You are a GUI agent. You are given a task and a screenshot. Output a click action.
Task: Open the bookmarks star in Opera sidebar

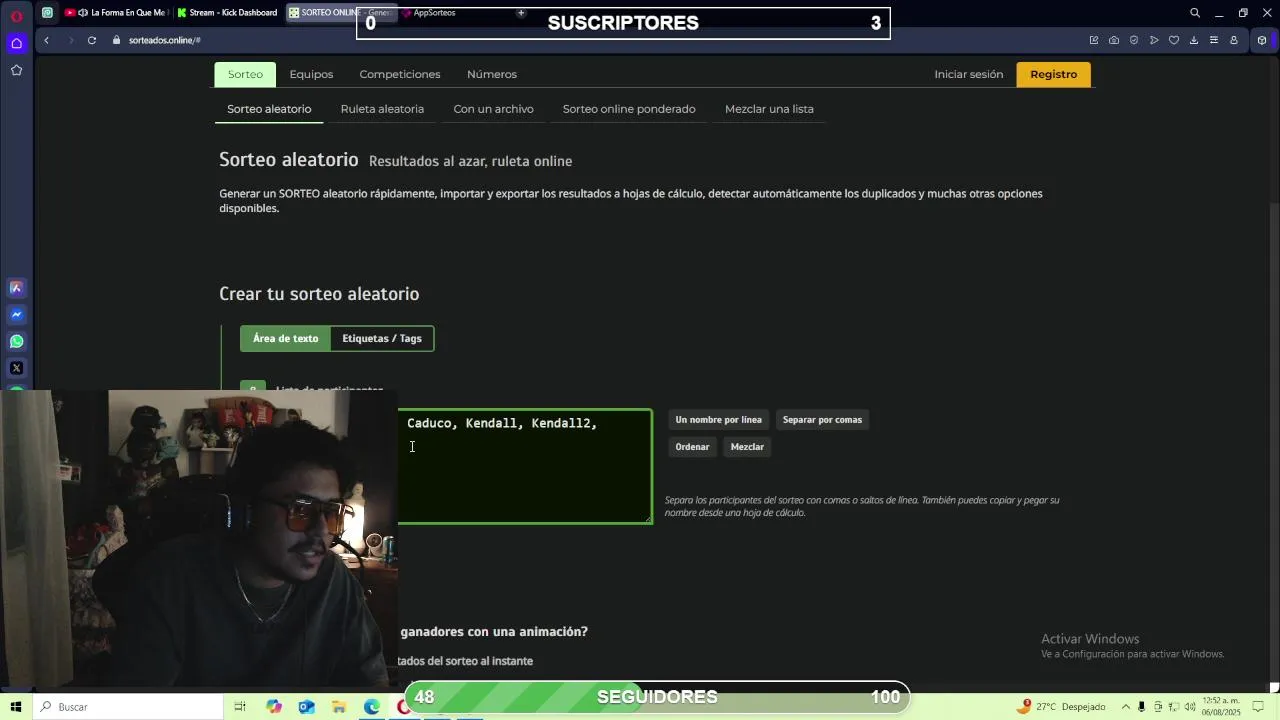pyautogui.click(x=16, y=70)
